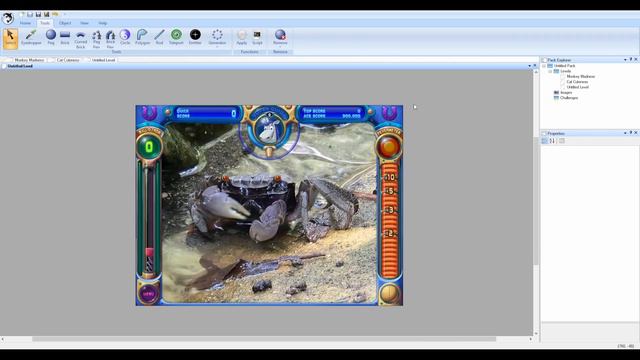Select Challenges node in Pack Explorer
Screen dimensions: 640x360
click(x=569, y=98)
